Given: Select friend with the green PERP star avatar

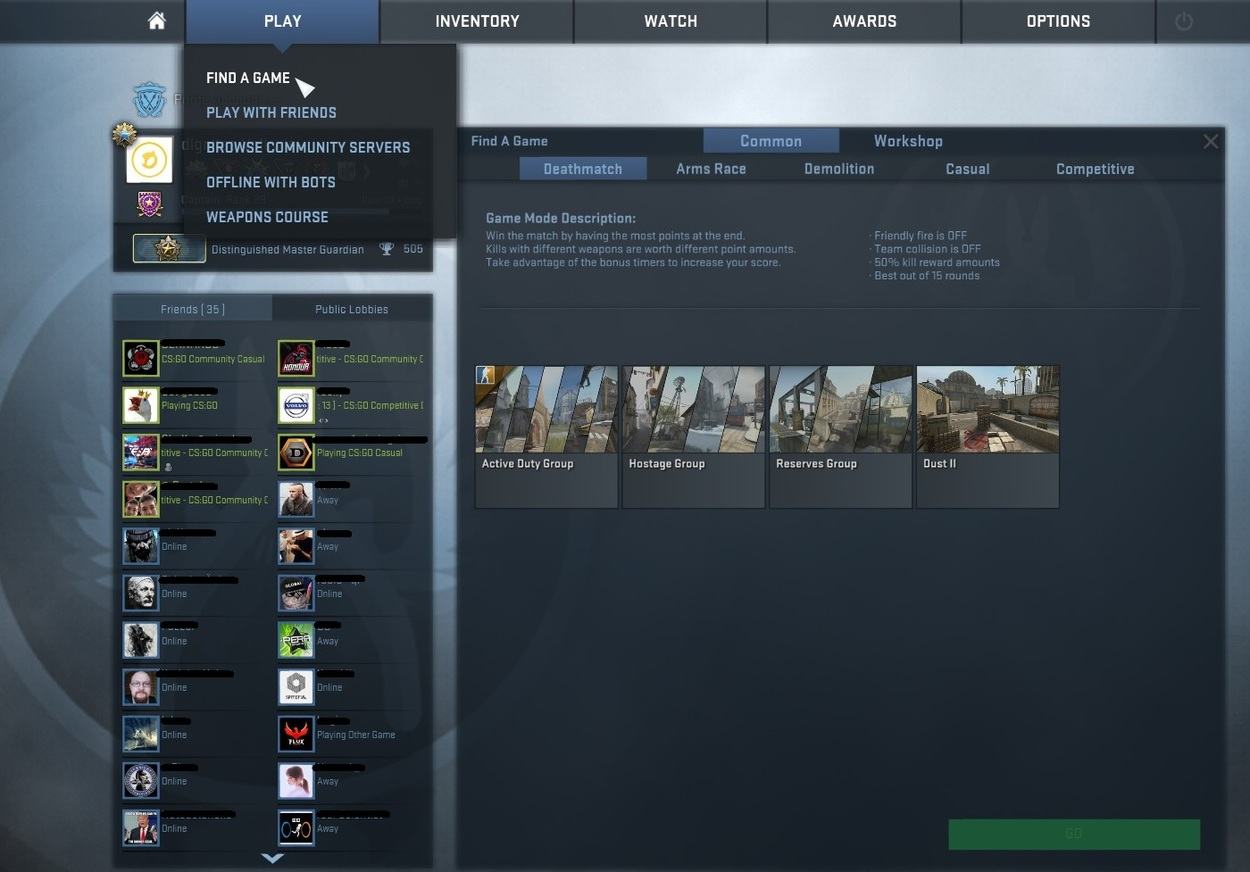Looking at the screenshot, I should point(296,640).
